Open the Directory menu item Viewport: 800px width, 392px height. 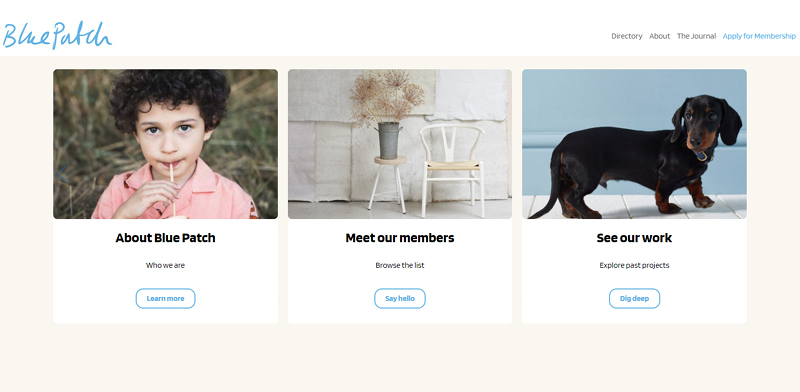click(627, 36)
